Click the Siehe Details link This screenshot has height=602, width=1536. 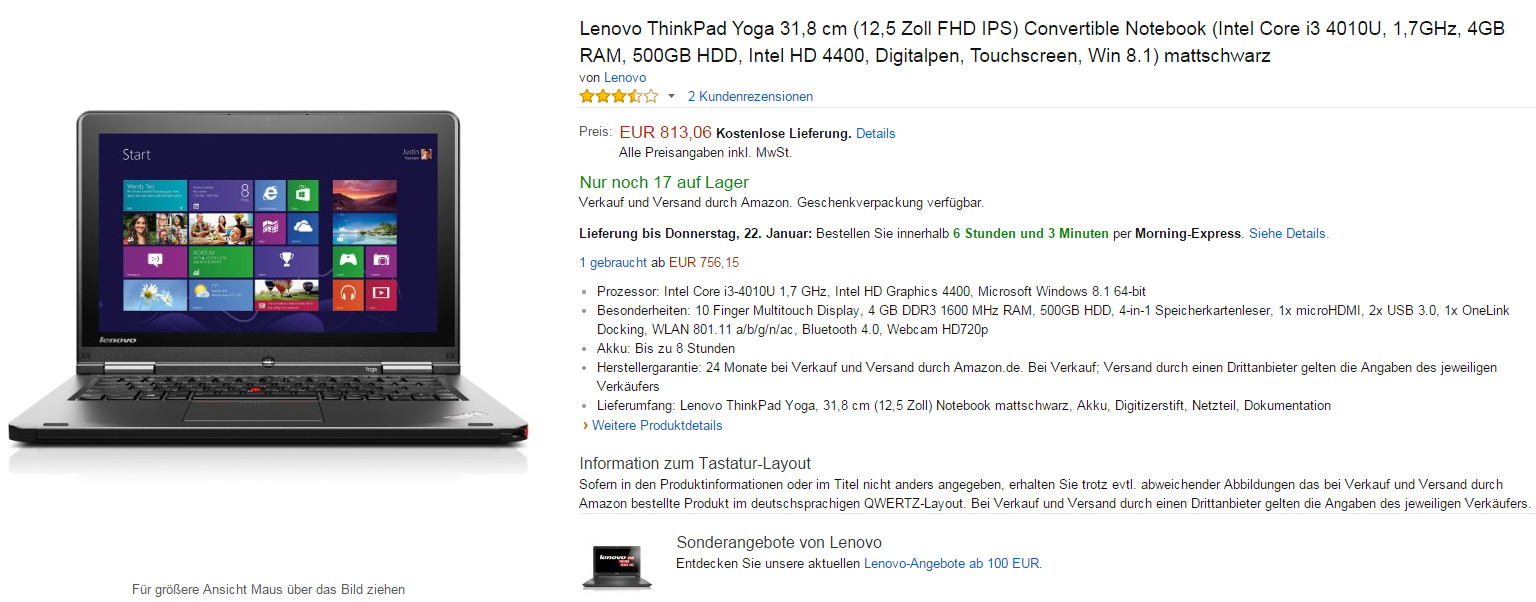[x=1288, y=233]
